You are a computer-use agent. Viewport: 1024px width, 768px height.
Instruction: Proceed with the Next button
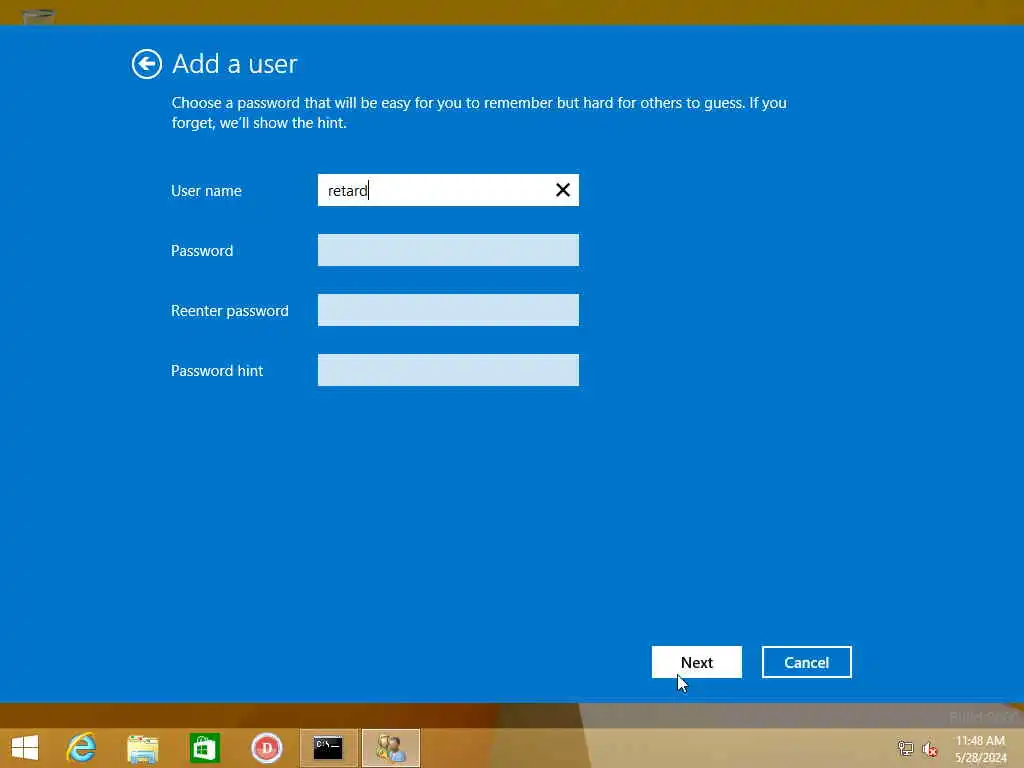coord(696,662)
